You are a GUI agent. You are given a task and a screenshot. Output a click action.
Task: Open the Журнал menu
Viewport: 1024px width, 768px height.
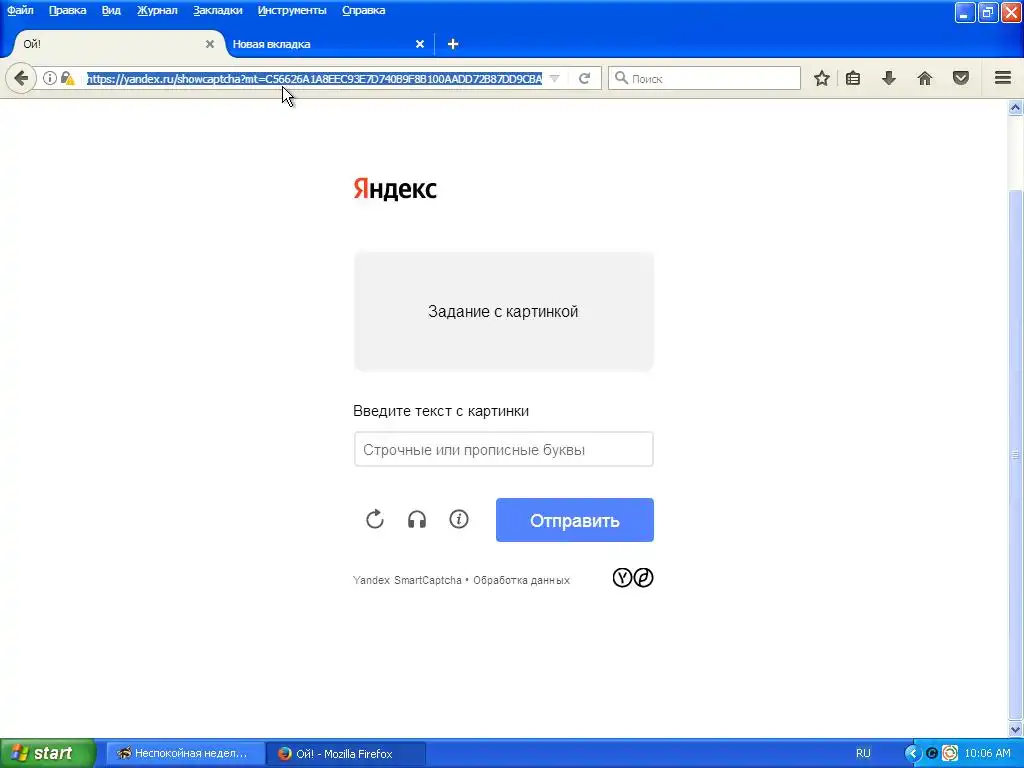(x=157, y=10)
